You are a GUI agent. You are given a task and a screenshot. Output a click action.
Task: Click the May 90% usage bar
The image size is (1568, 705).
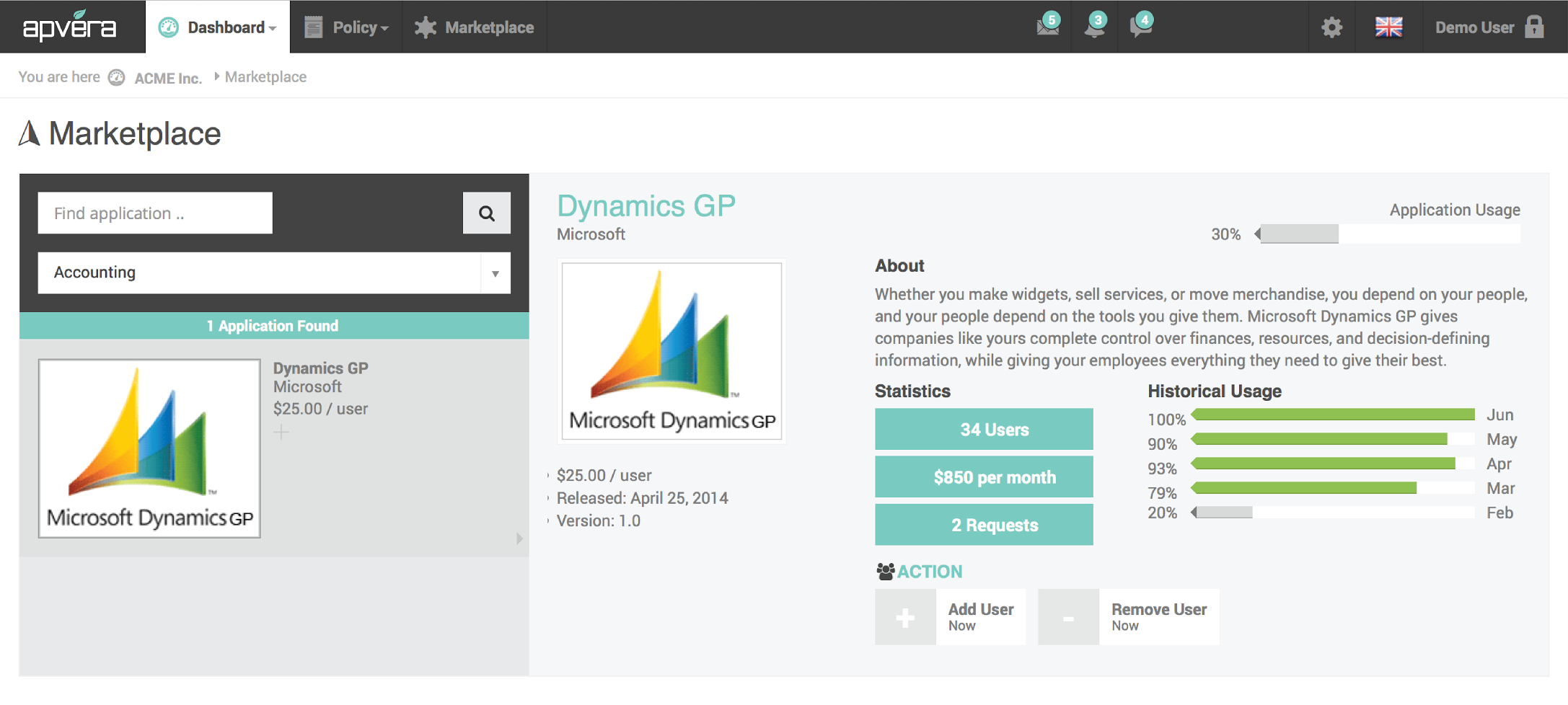(x=1333, y=439)
